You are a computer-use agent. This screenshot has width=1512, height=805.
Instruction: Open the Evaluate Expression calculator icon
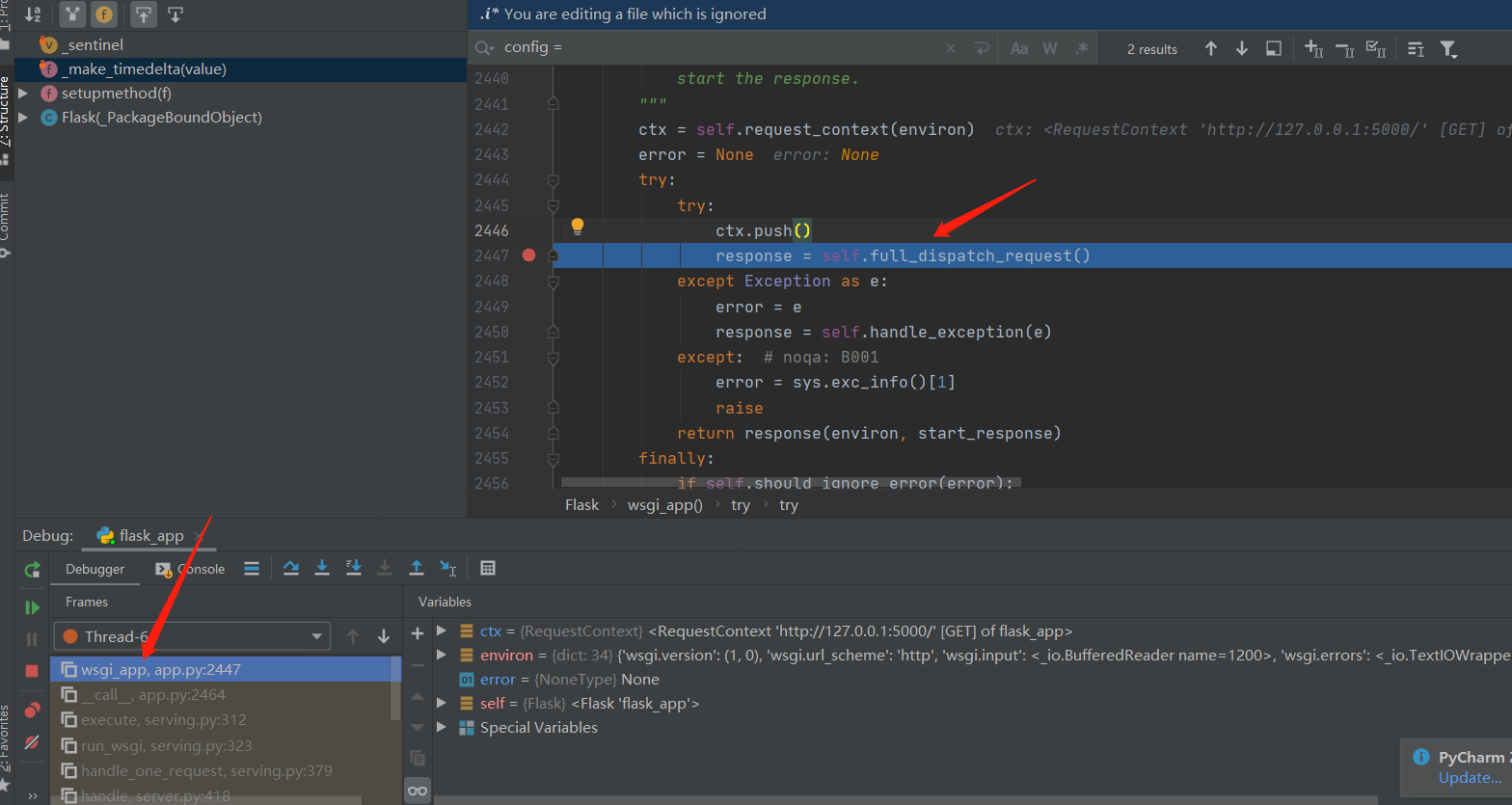[488, 568]
